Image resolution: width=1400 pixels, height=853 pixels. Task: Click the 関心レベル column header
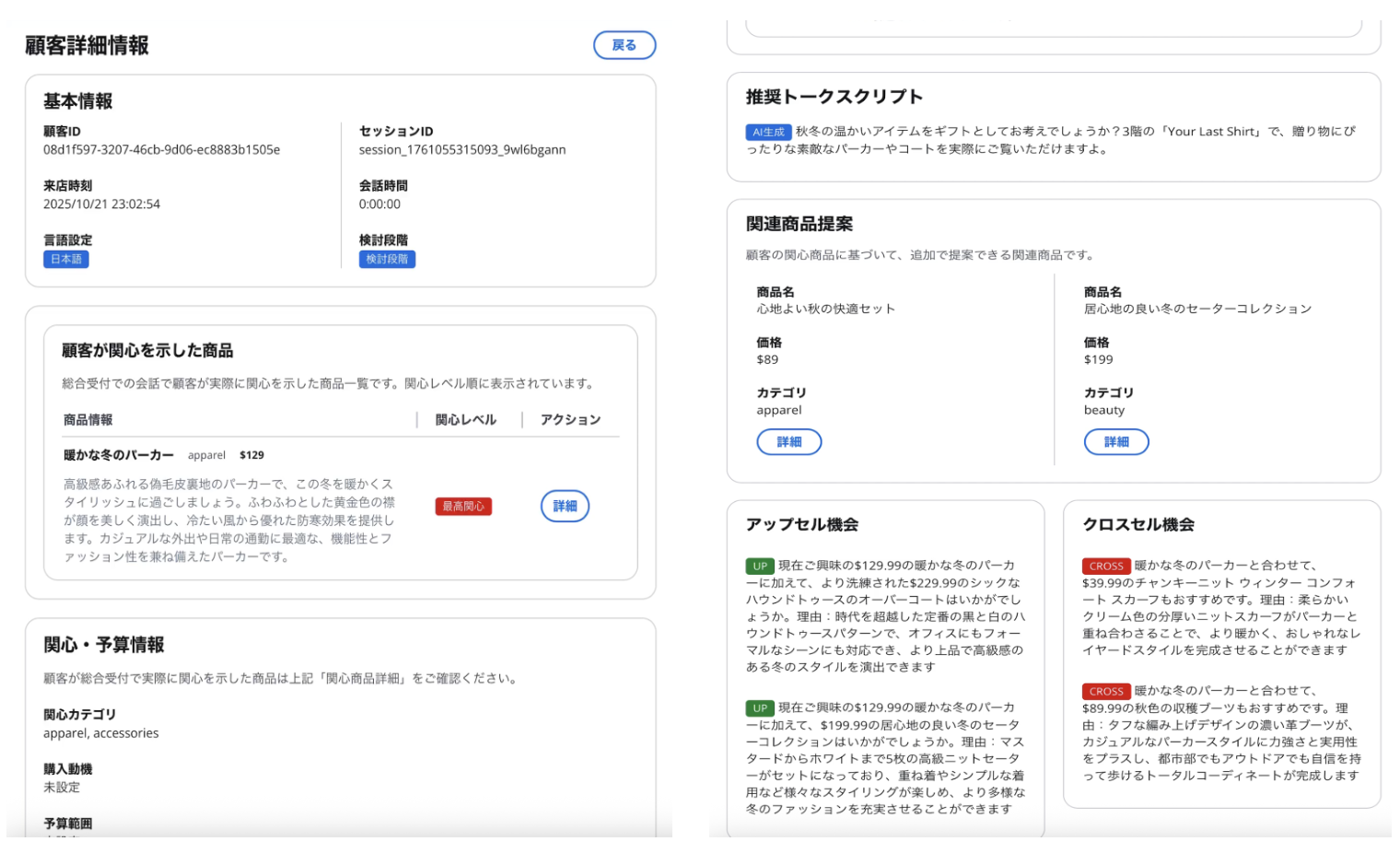pyautogui.click(x=465, y=420)
